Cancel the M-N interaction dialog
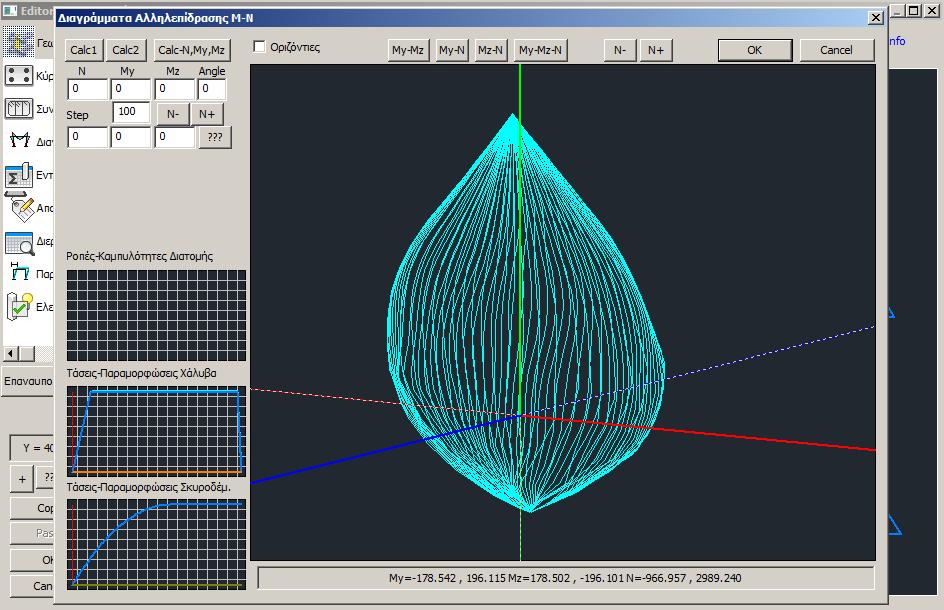944x610 pixels. click(x=836, y=50)
